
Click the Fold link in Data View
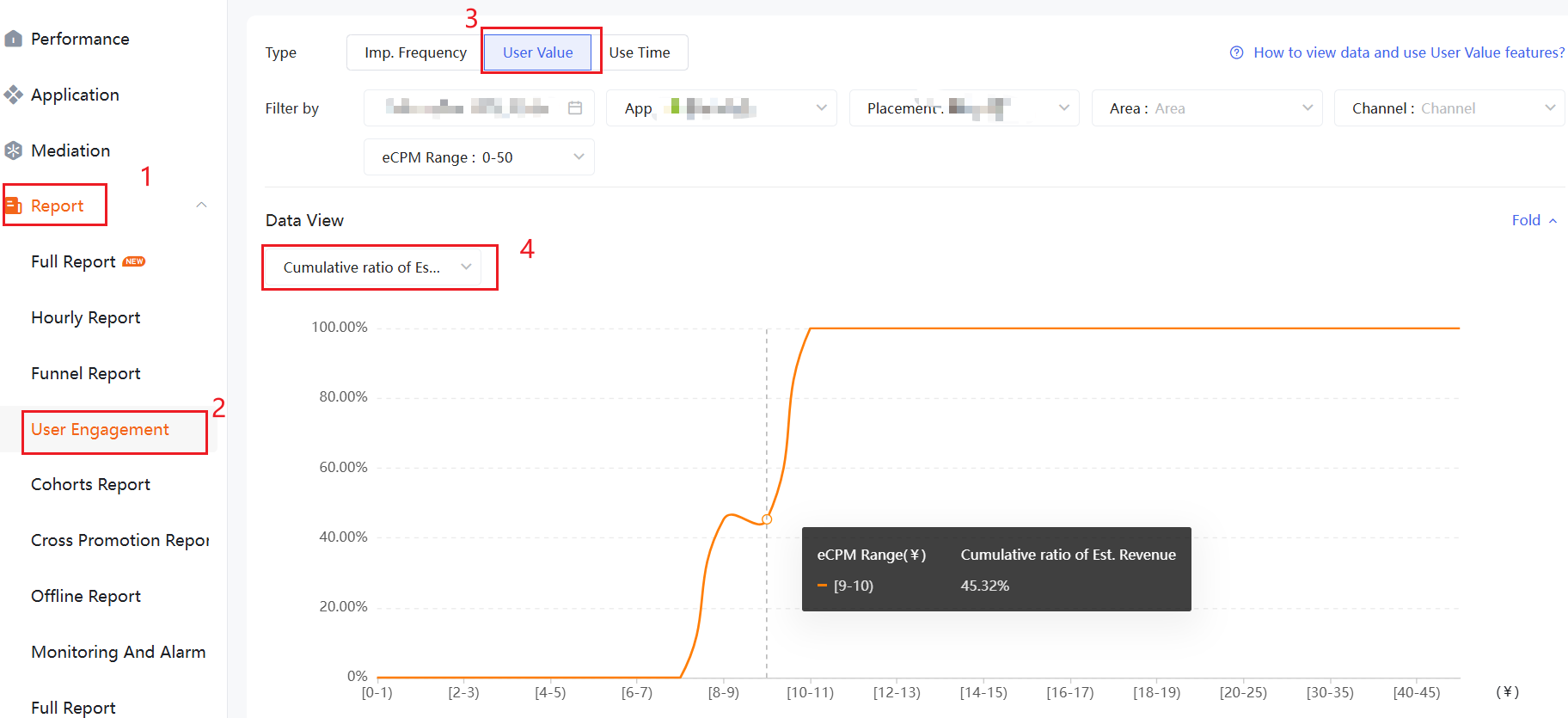click(x=1534, y=220)
